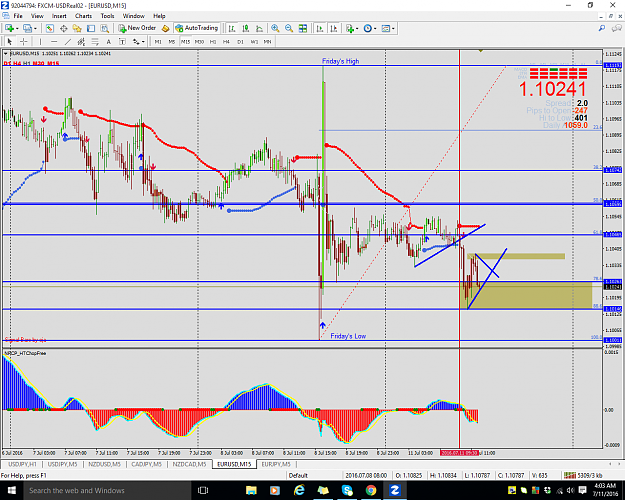Select the equidistant channel tool
Viewport: 625px width, 500px height.
tap(81, 41)
